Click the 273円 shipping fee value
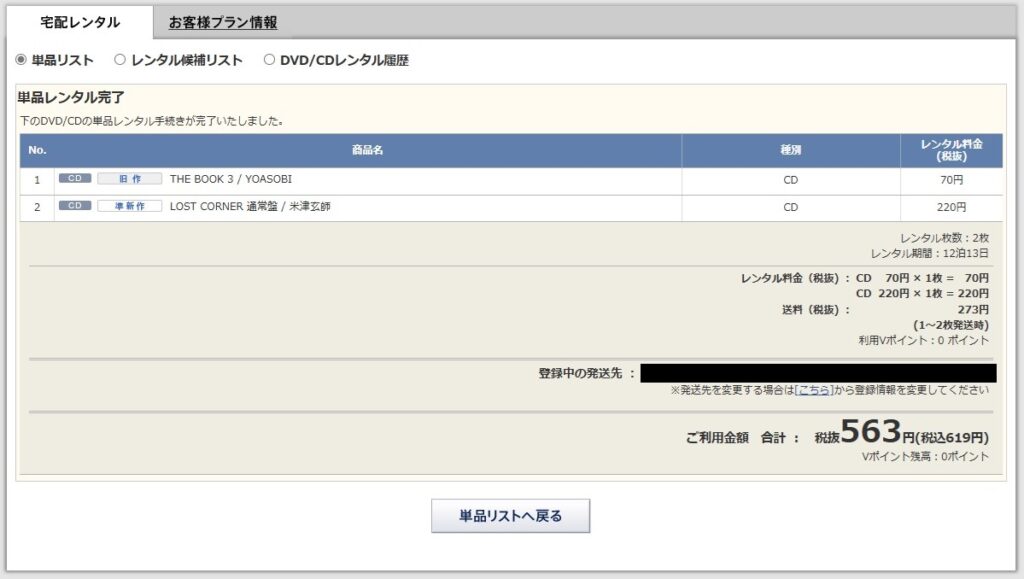The height and width of the screenshot is (579, 1024). (973, 309)
